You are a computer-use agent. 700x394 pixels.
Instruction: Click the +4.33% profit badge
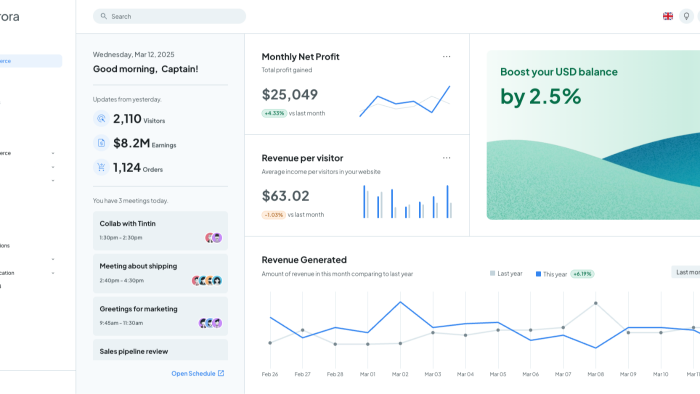click(x=274, y=113)
